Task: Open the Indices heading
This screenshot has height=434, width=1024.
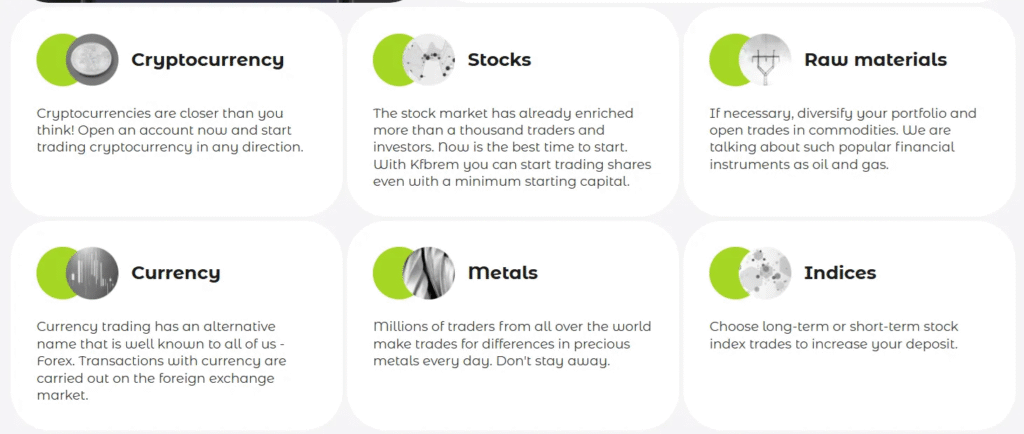Action: point(839,273)
